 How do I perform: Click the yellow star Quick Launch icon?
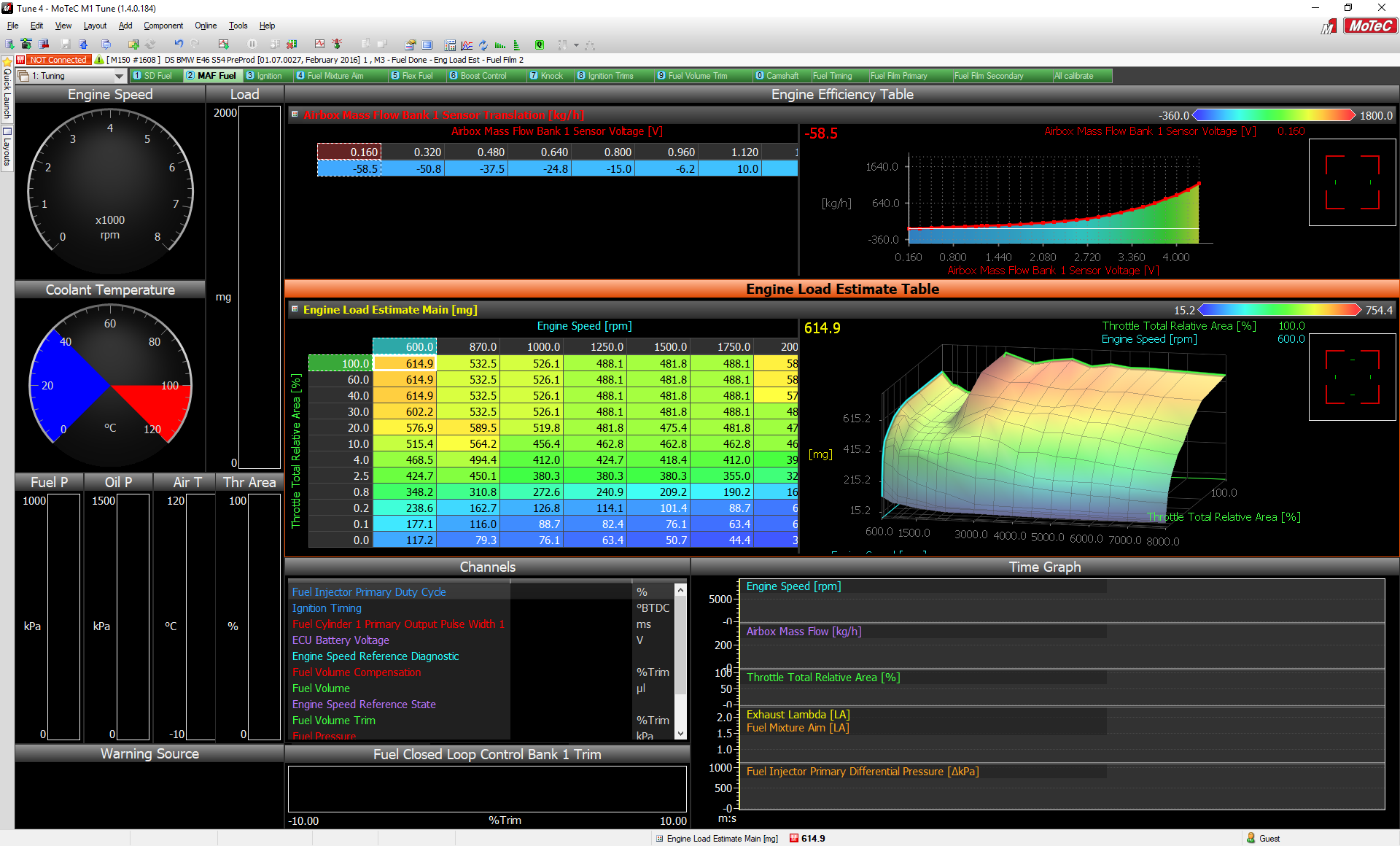(7, 62)
